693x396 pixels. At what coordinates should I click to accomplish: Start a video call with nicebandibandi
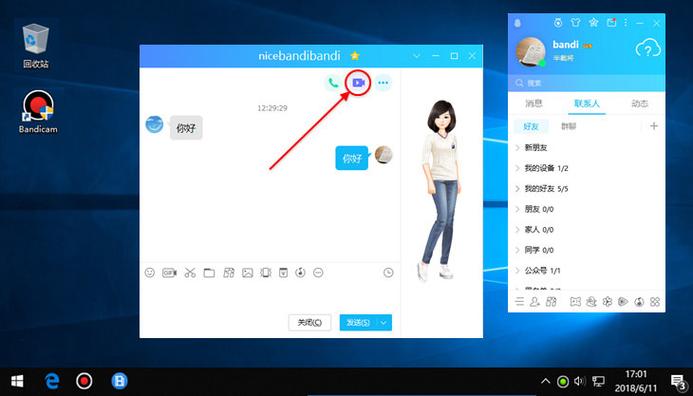358,83
